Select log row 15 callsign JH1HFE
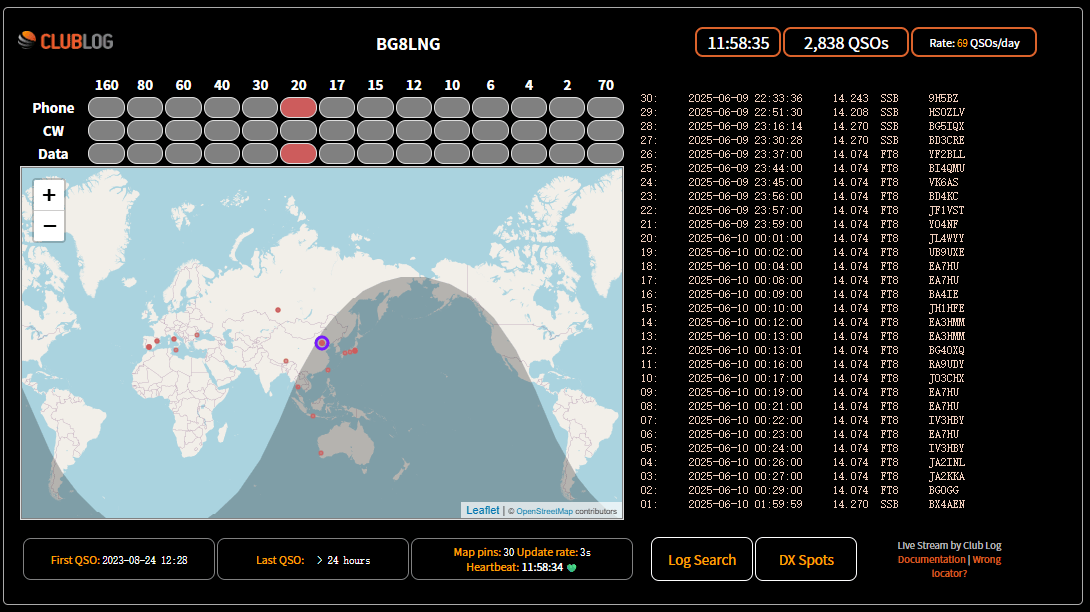1090x612 pixels. pos(946,308)
